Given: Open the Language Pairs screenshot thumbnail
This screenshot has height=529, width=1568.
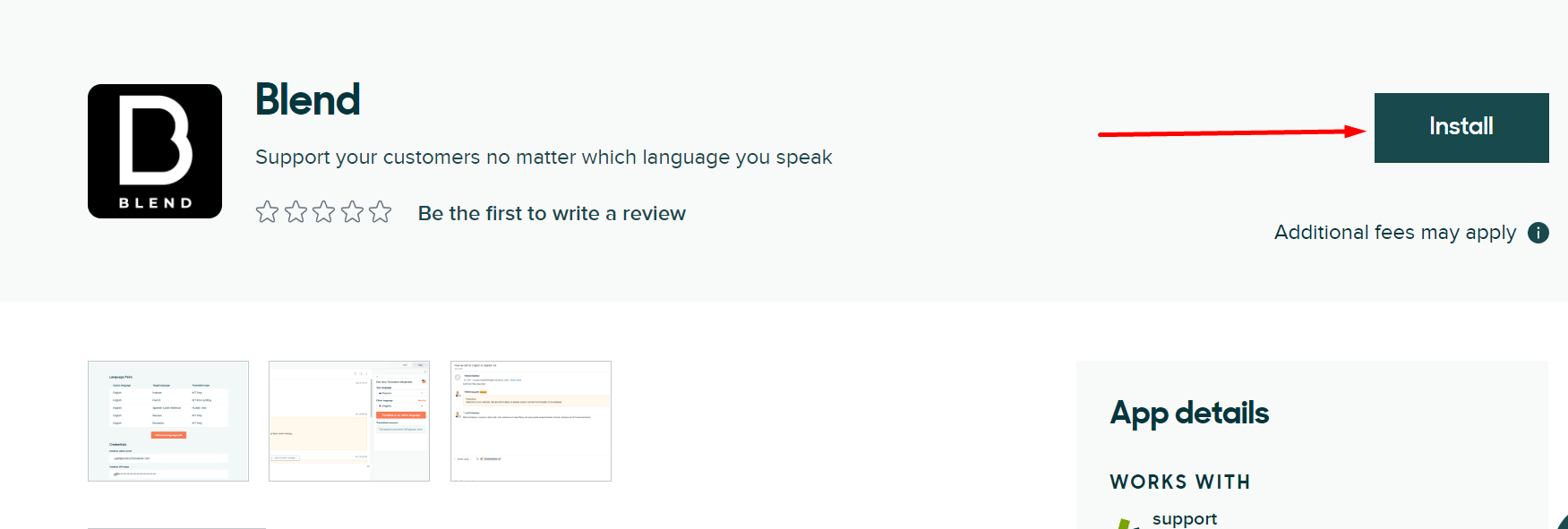Looking at the screenshot, I should click(168, 421).
